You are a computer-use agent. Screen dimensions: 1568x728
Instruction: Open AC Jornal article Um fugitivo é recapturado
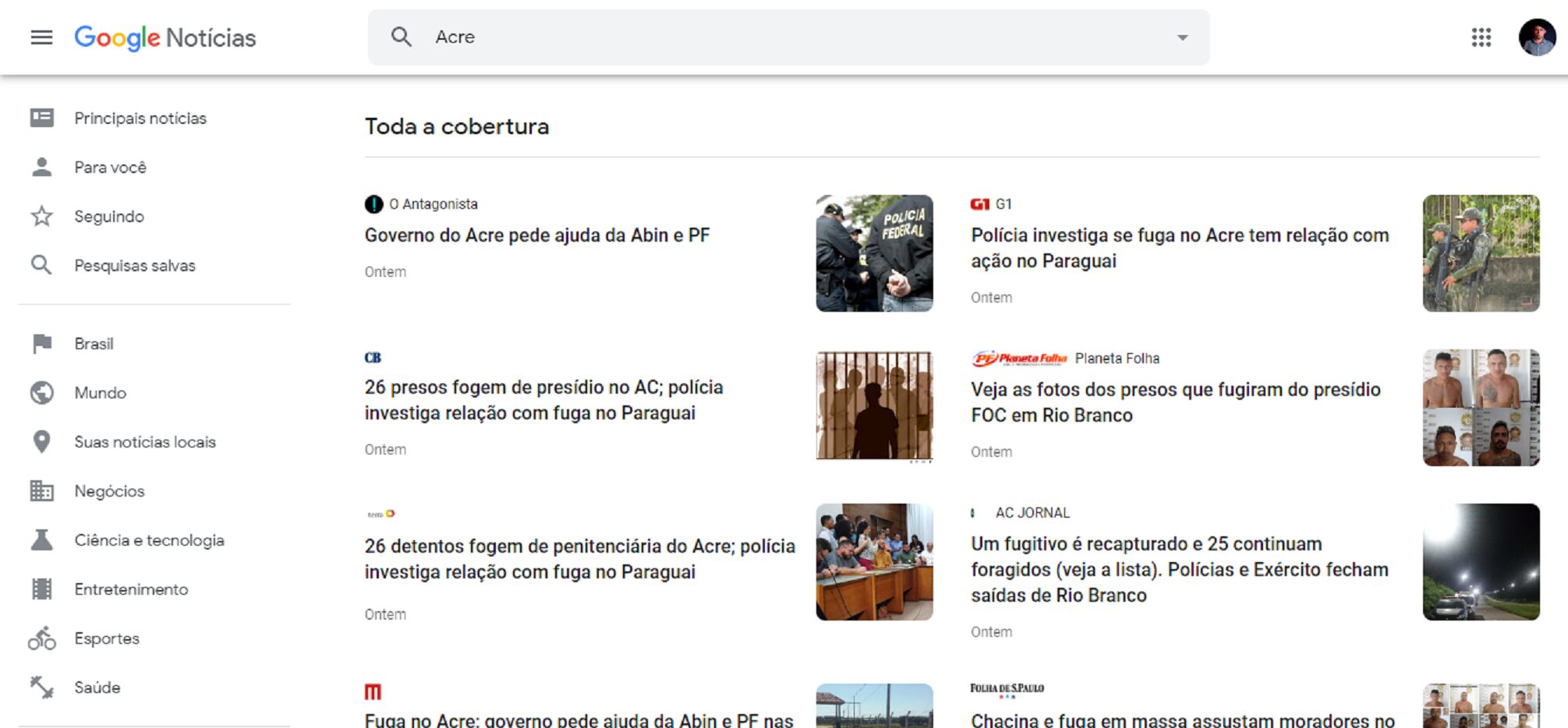click(x=1180, y=570)
